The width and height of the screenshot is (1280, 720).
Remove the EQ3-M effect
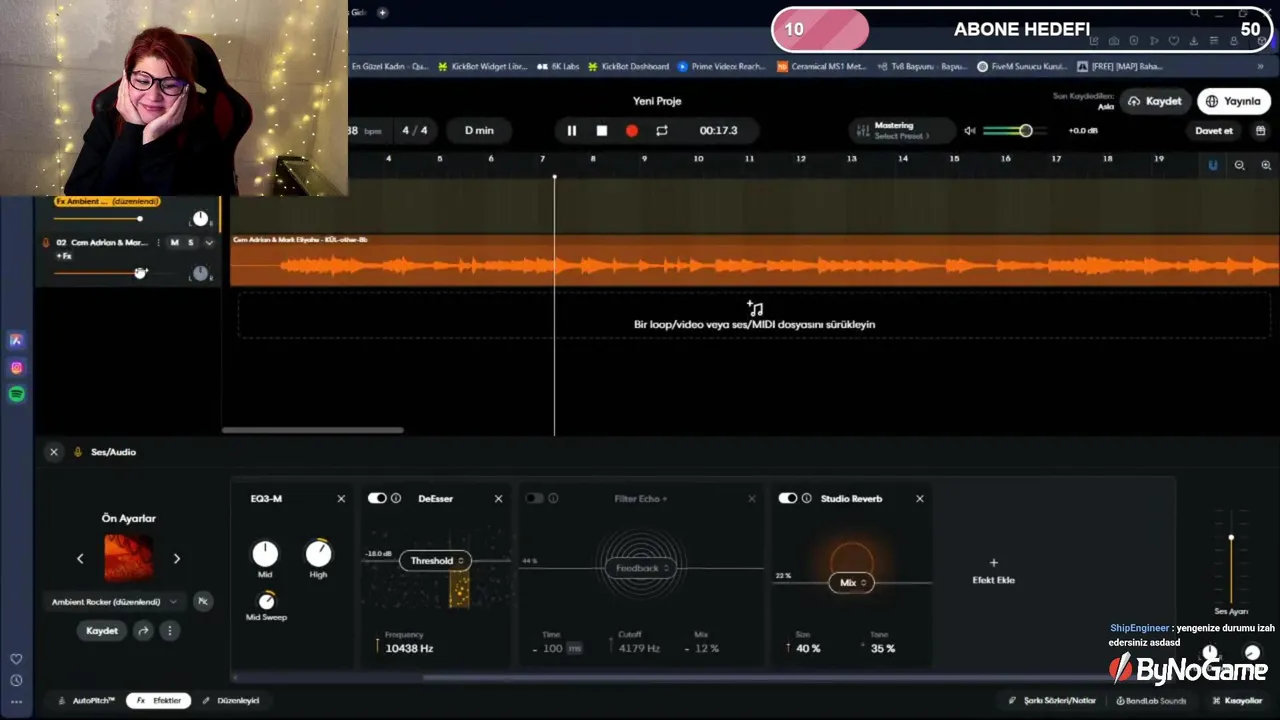click(341, 498)
